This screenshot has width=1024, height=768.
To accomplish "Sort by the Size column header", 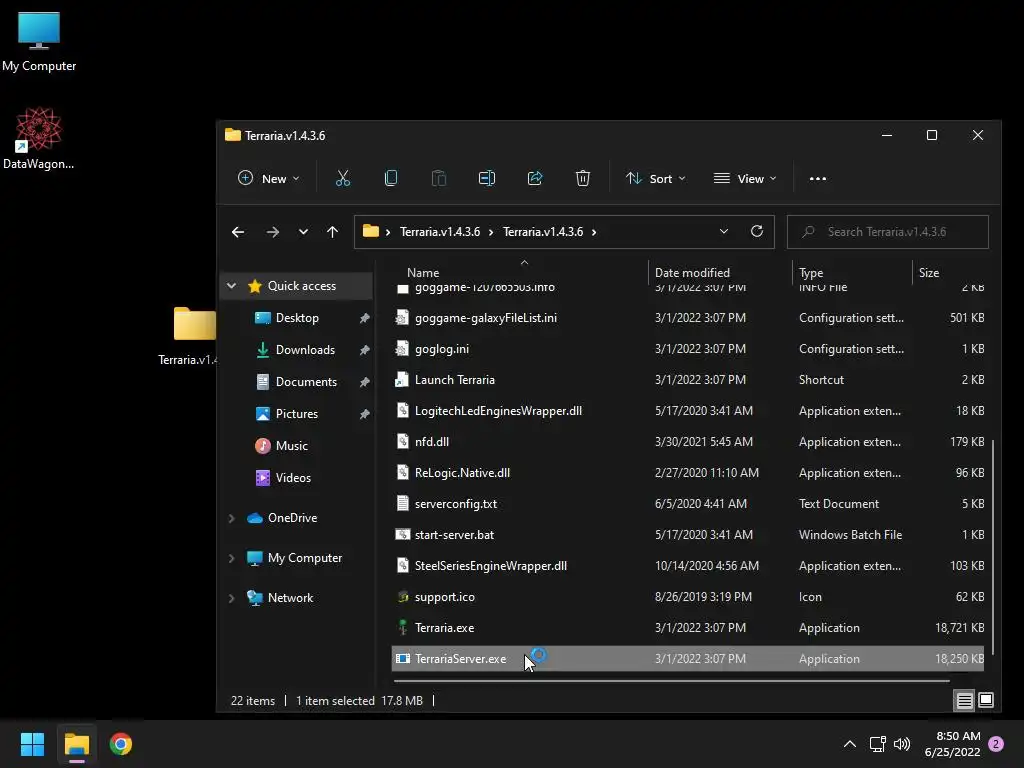I will point(929,273).
